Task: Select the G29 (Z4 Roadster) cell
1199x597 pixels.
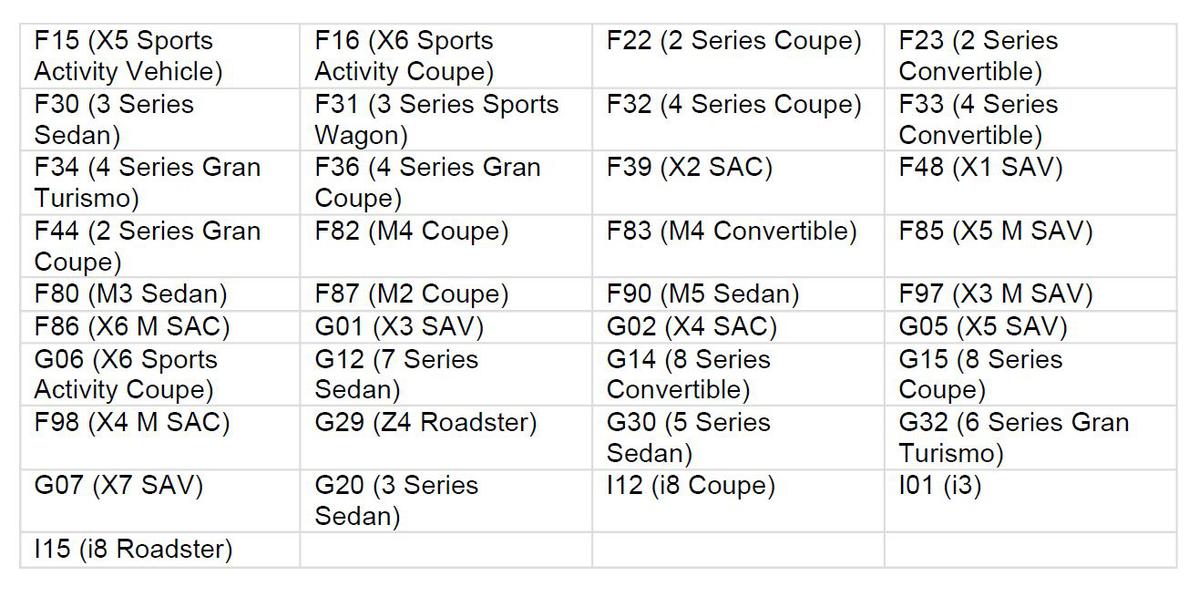Action: click(x=426, y=422)
